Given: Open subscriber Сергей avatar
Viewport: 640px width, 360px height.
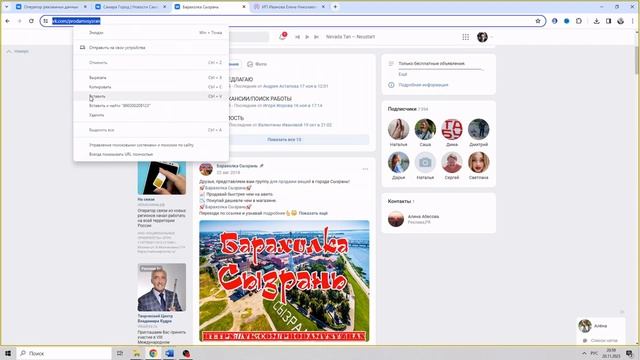Looking at the screenshot, I should (452, 162).
